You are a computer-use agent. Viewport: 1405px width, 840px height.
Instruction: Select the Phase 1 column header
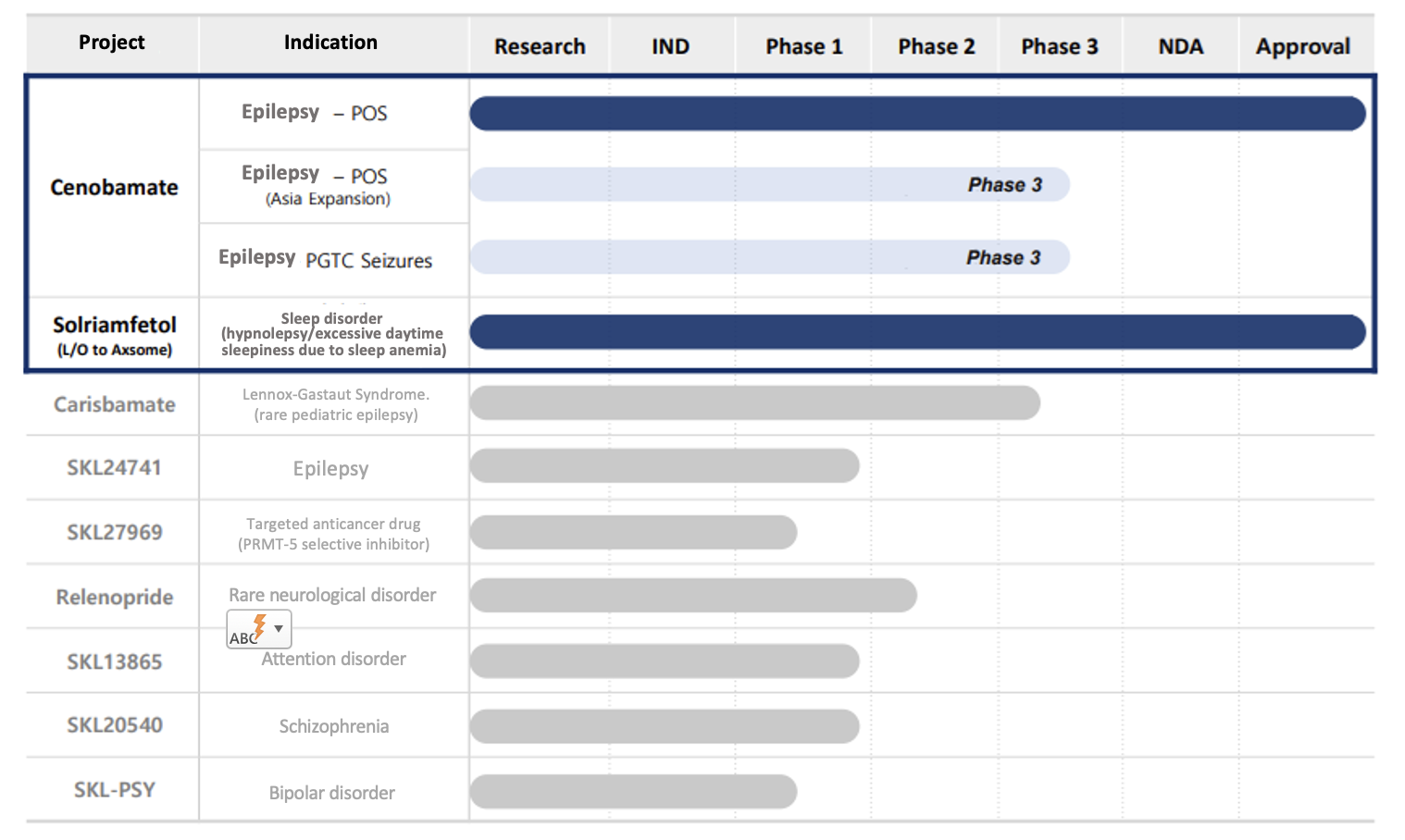click(x=803, y=46)
